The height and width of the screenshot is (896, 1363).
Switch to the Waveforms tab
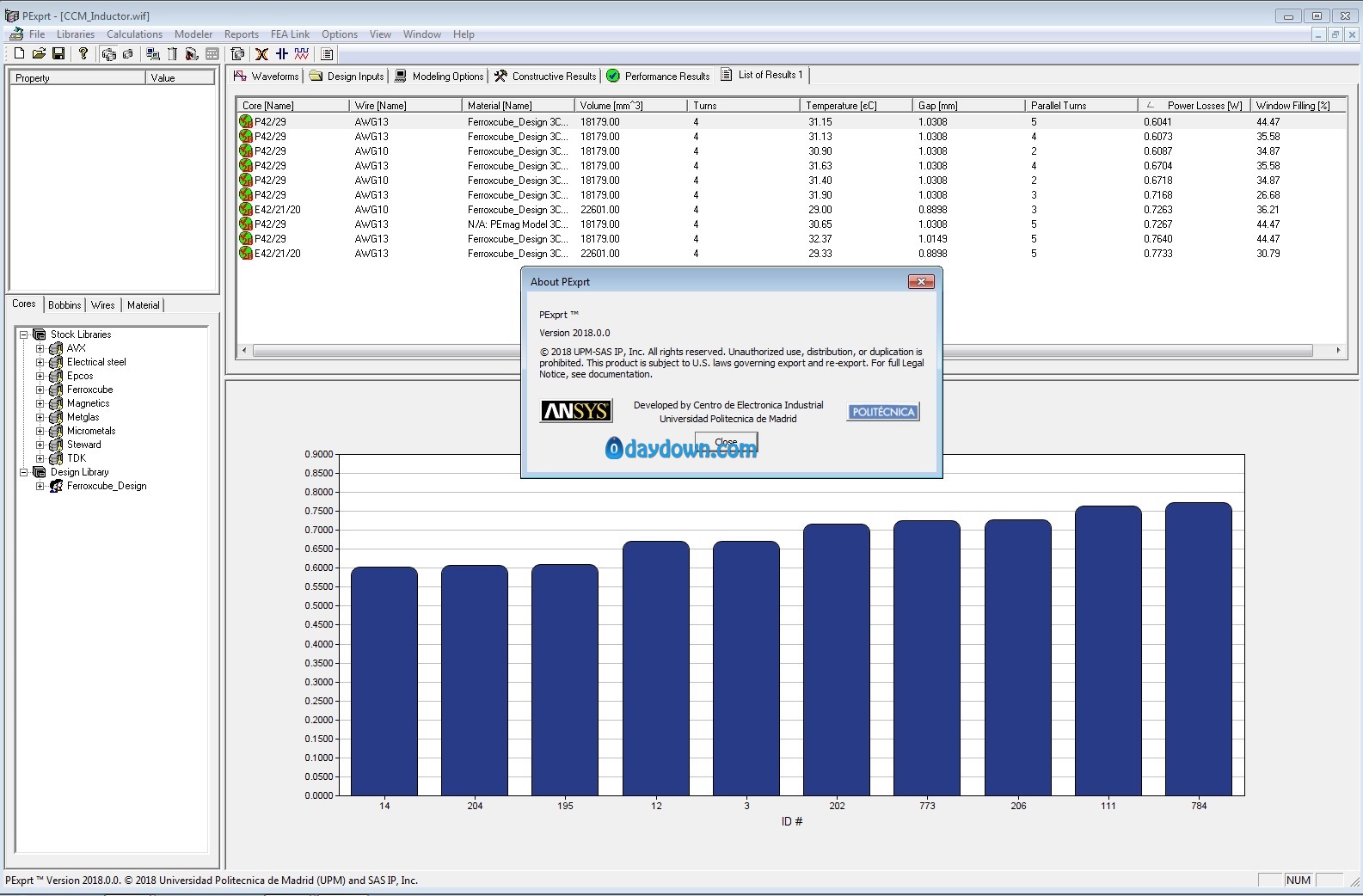[x=267, y=76]
